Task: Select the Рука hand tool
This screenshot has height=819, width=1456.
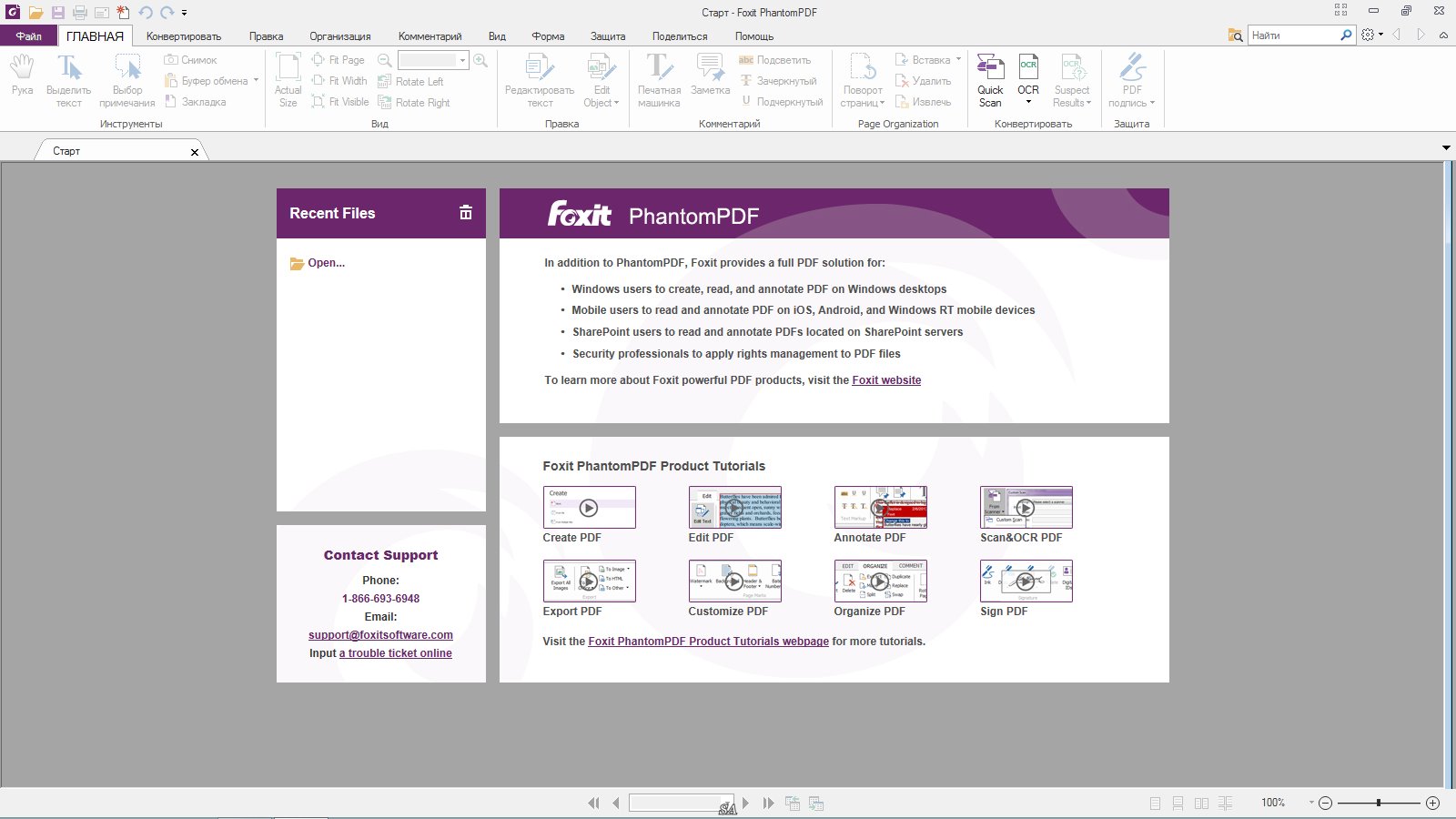Action: point(22,75)
